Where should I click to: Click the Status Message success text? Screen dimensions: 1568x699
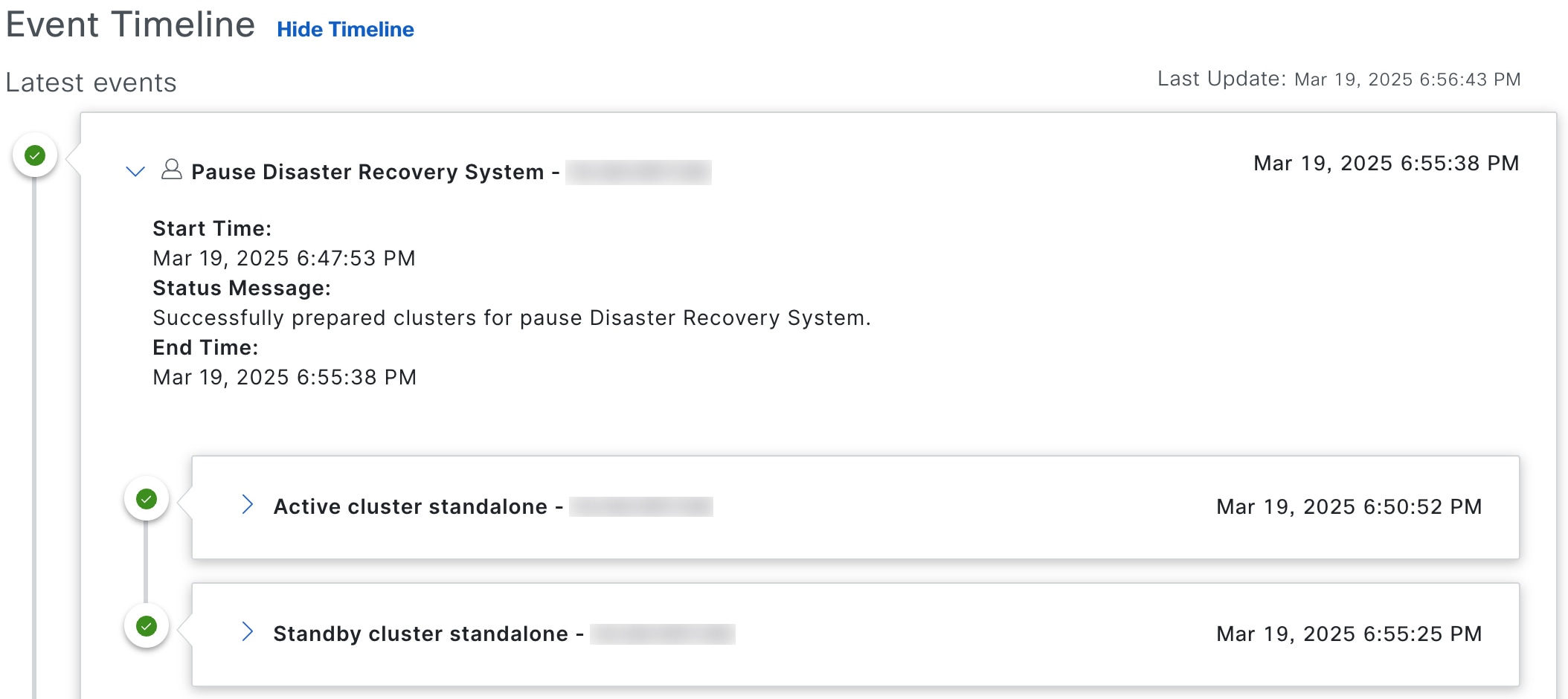click(511, 318)
